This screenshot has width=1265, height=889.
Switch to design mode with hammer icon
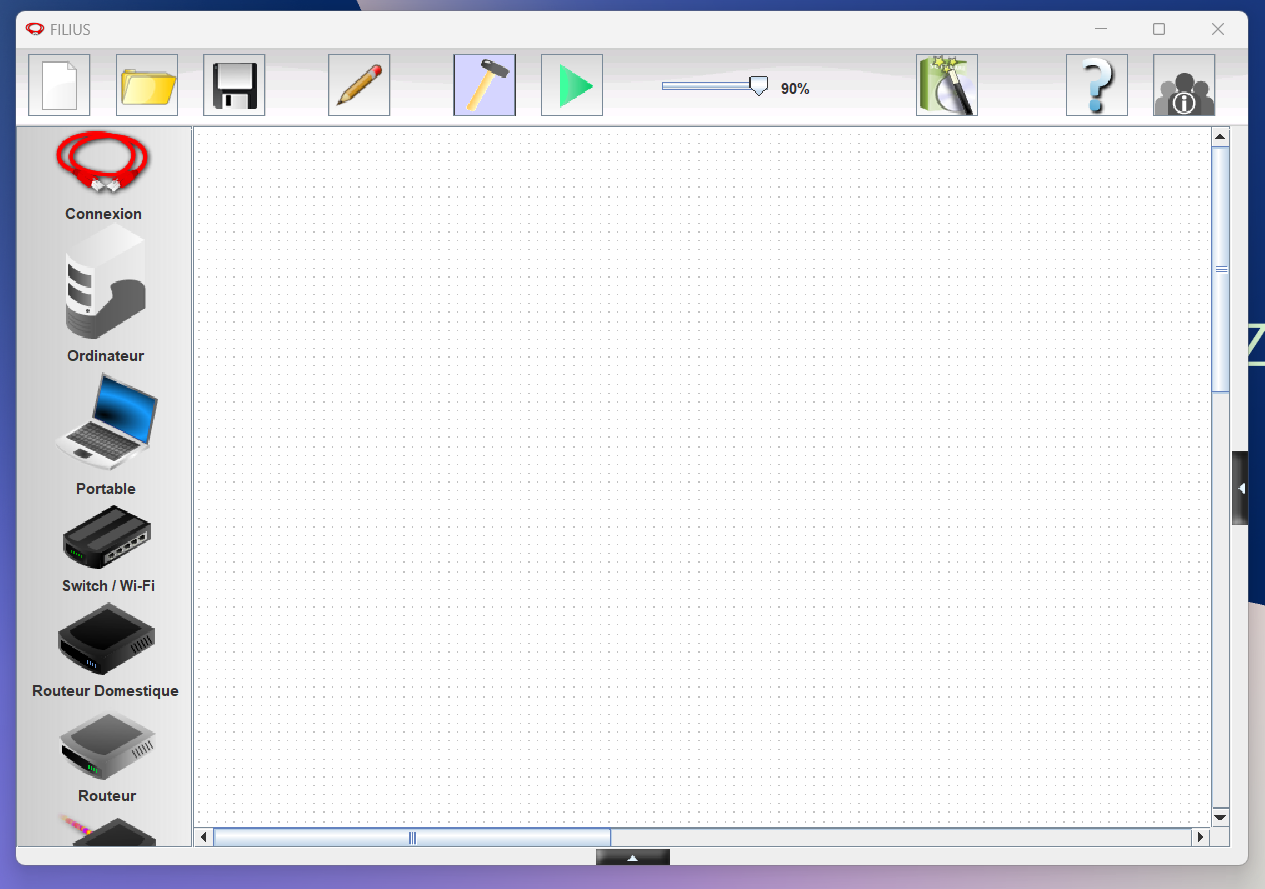pos(484,85)
